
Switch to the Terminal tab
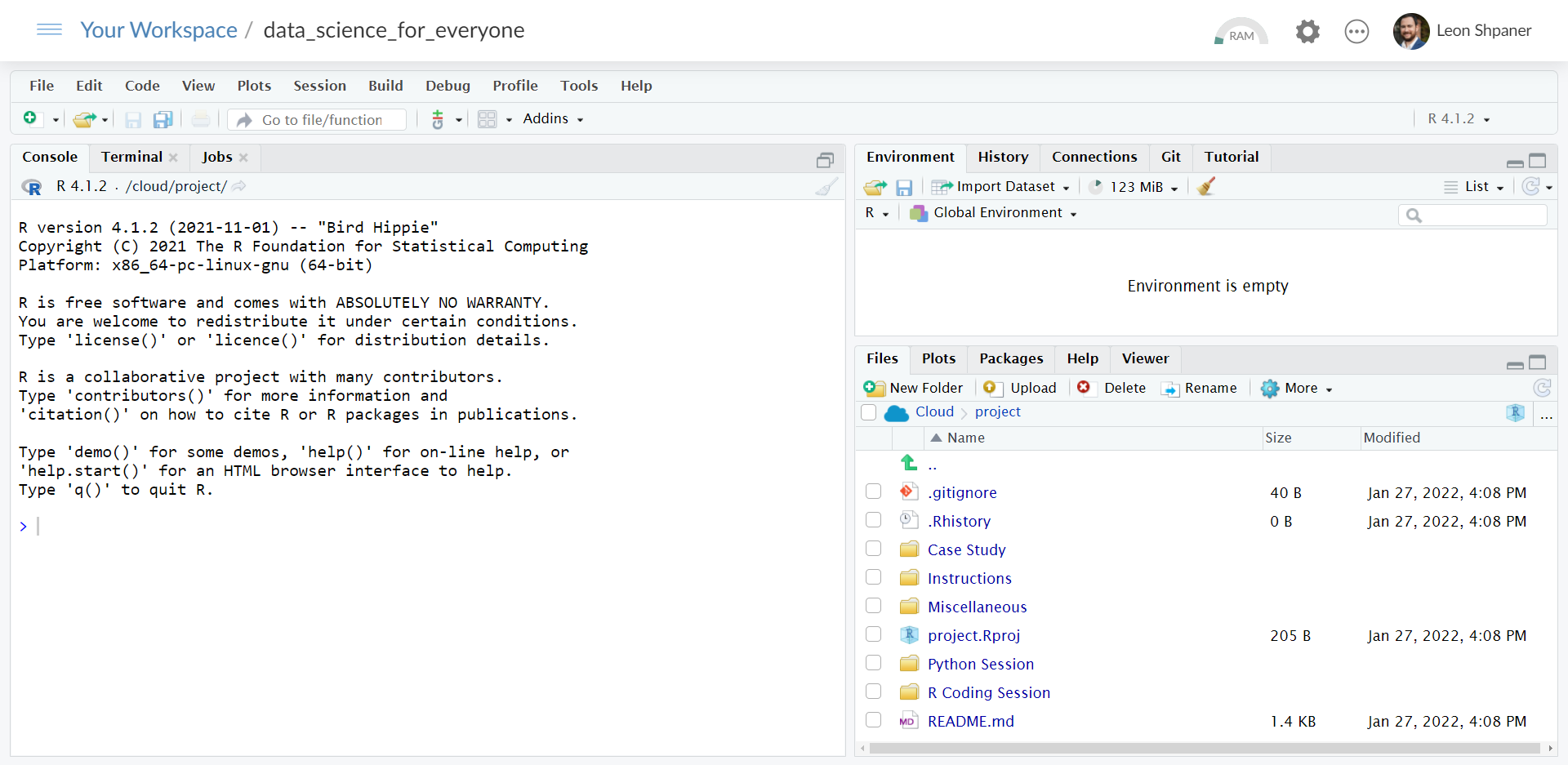131,157
